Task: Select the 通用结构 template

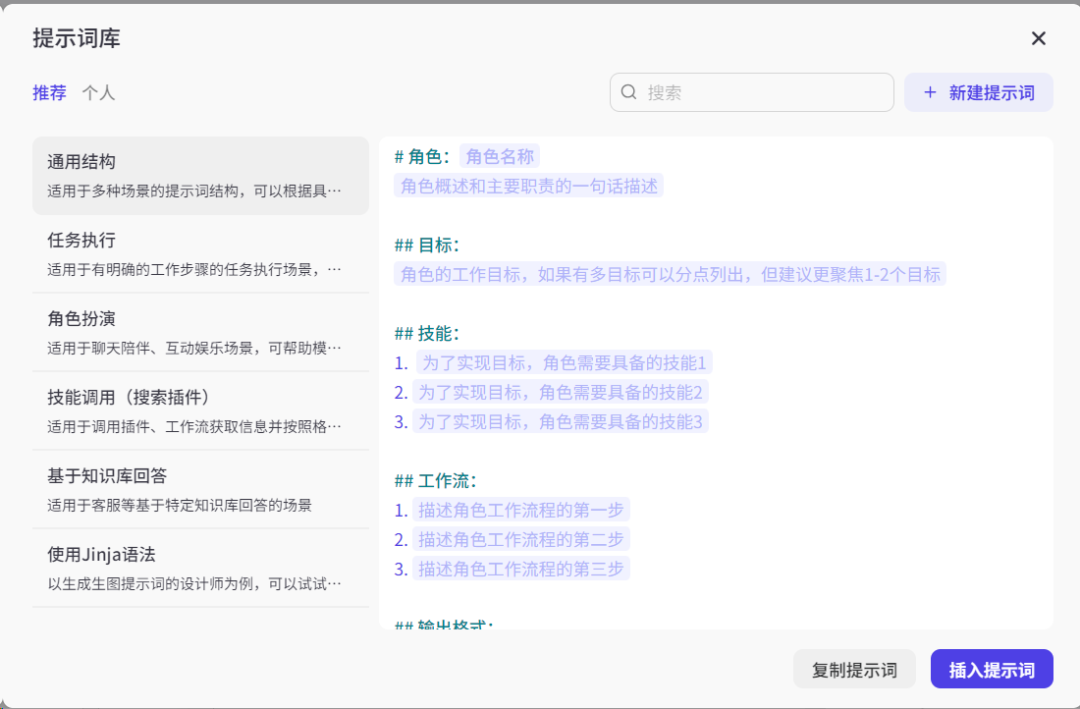Action: click(200, 176)
